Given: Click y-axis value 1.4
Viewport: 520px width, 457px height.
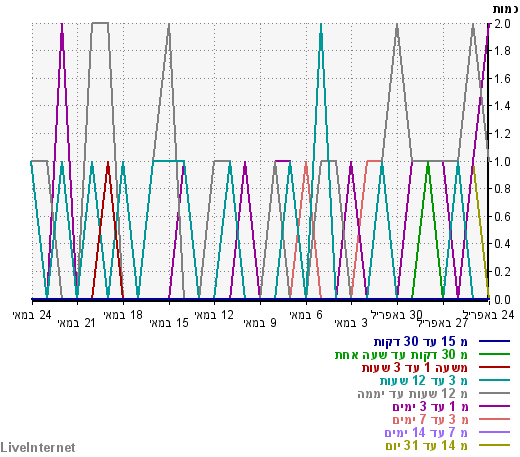Looking at the screenshot, I should coord(502,106).
